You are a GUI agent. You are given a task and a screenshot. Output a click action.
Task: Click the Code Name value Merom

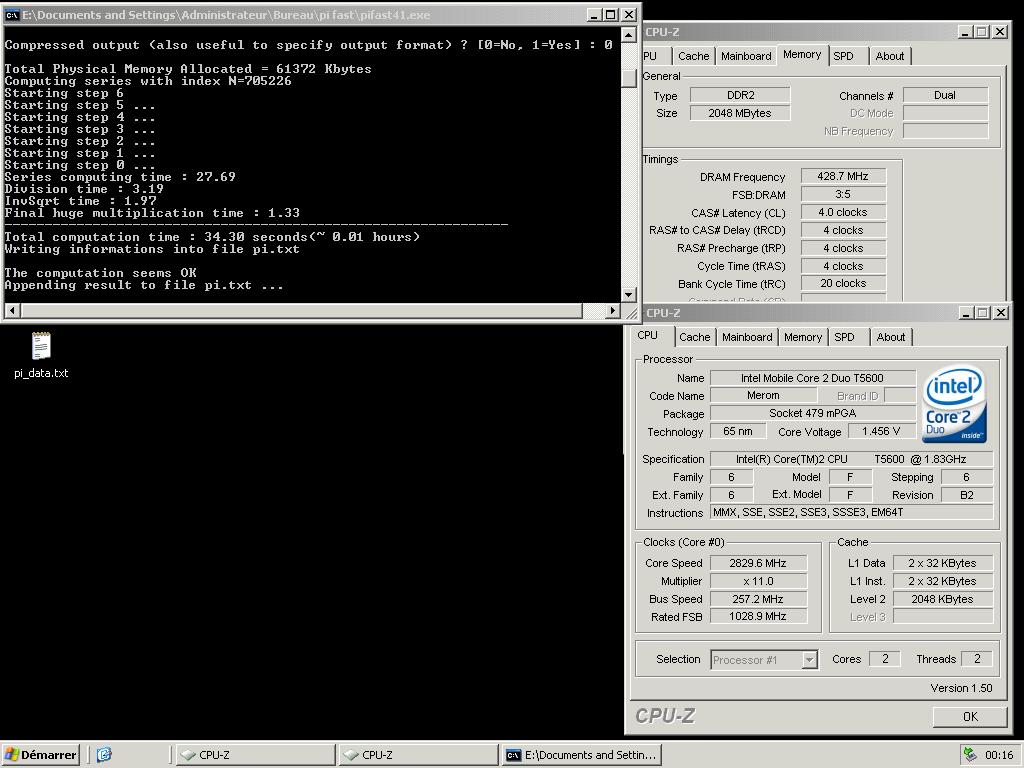pyautogui.click(x=763, y=396)
